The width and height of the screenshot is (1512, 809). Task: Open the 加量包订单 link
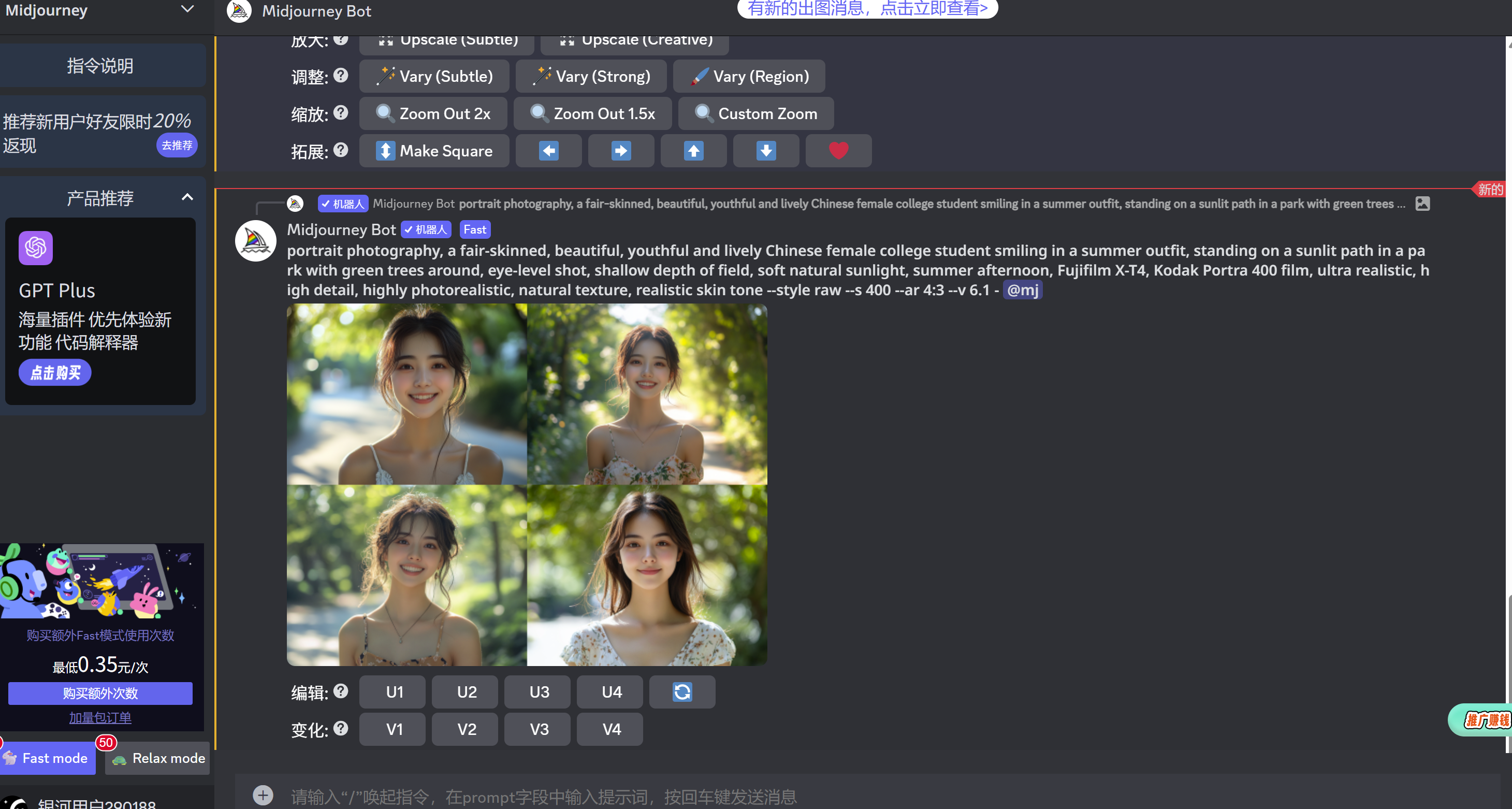click(100, 717)
